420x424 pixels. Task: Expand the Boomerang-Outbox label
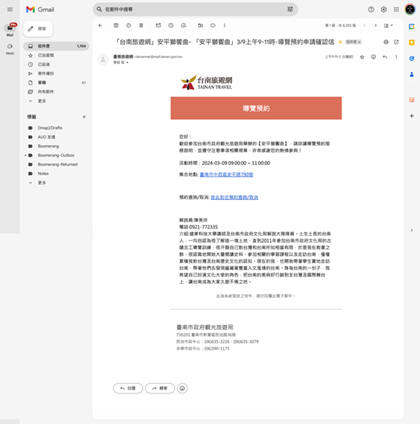(x=25, y=155)
